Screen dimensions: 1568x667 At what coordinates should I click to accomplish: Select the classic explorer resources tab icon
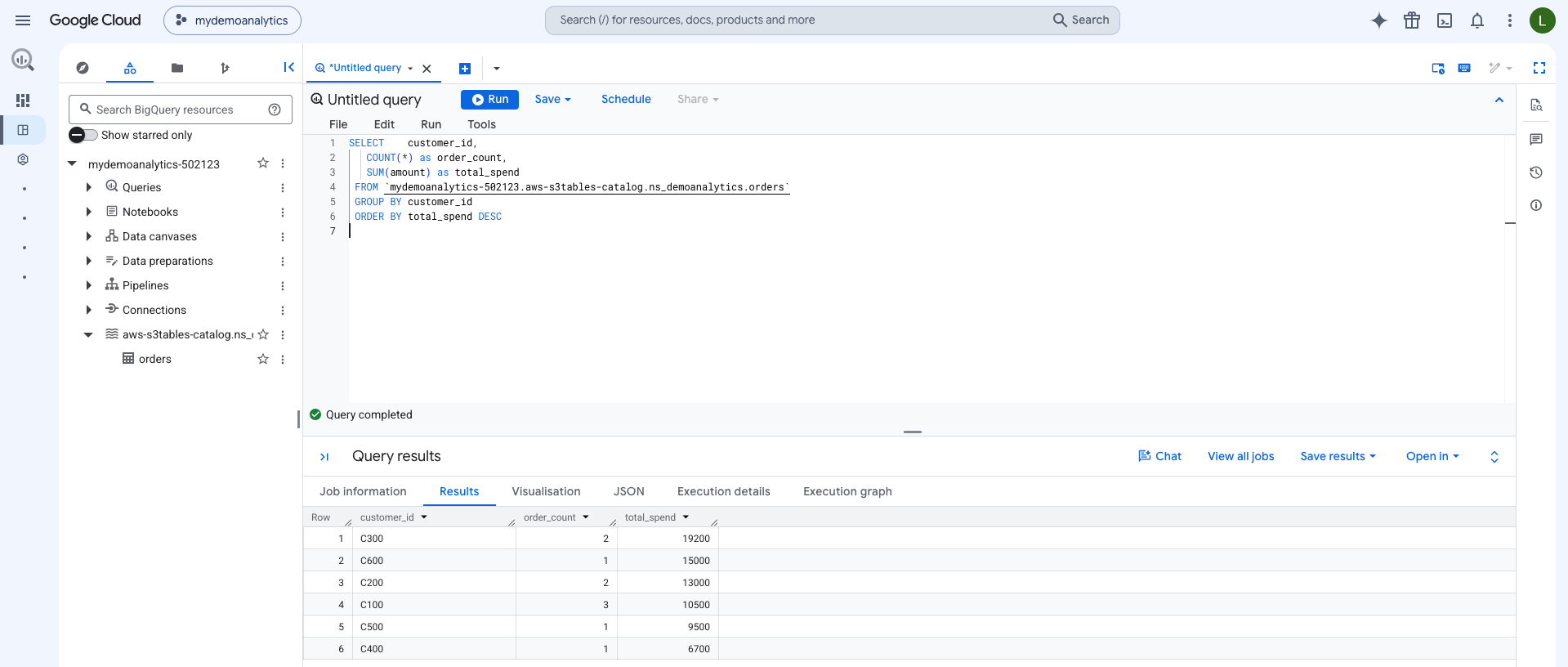[x=130, y=68]
